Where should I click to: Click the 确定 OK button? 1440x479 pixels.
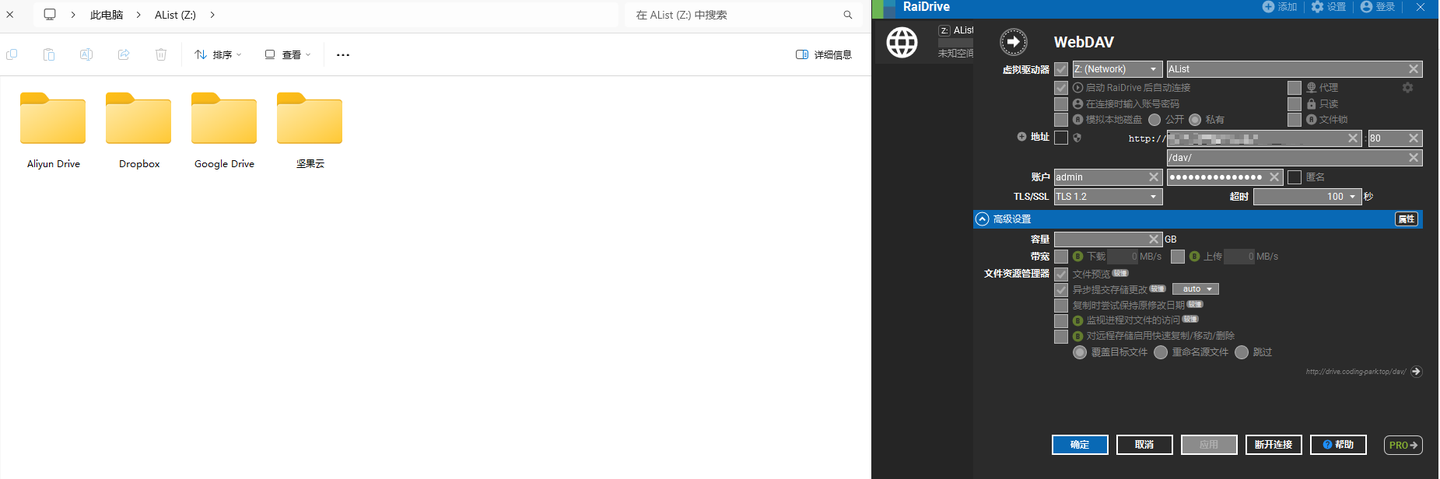(1080, 444)
